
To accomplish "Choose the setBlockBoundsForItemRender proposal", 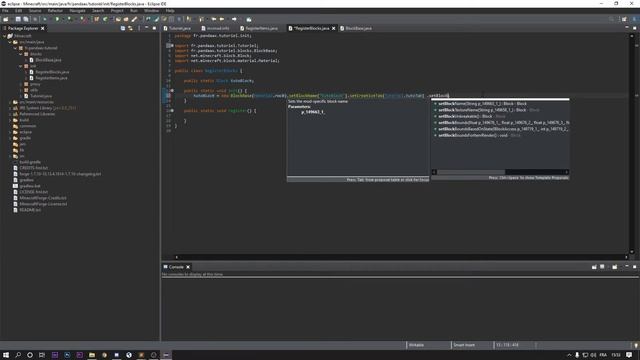I will (500, 135).
